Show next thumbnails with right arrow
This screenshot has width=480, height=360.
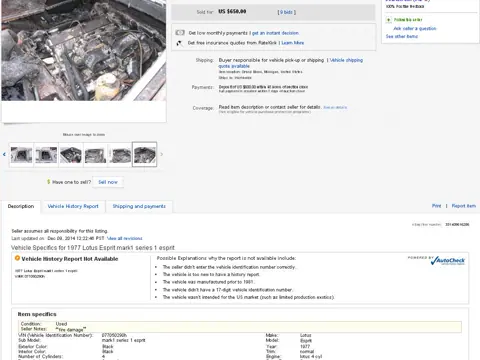tap(162, 154)
